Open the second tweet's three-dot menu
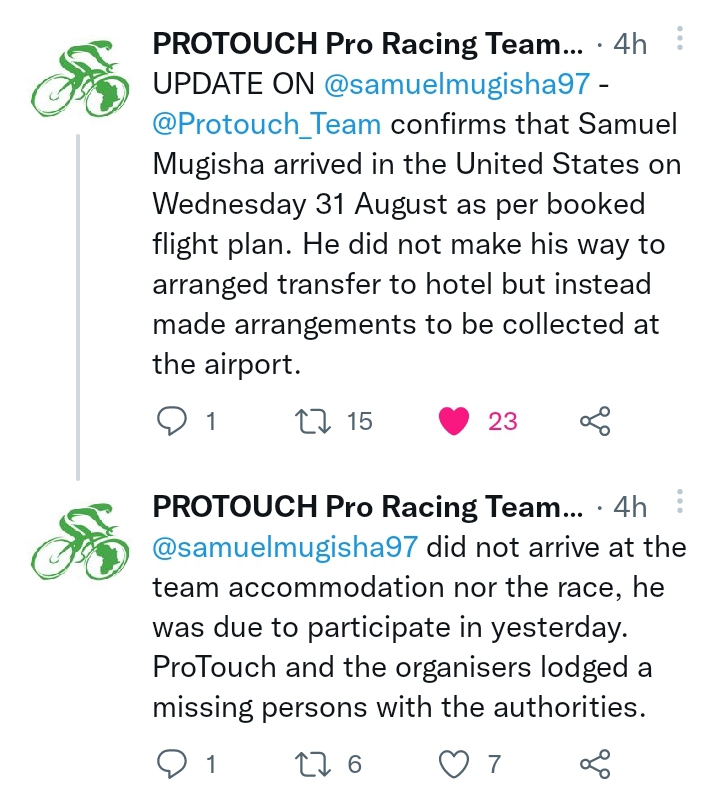This screenshot has width=720, height=794. (679, 501)
